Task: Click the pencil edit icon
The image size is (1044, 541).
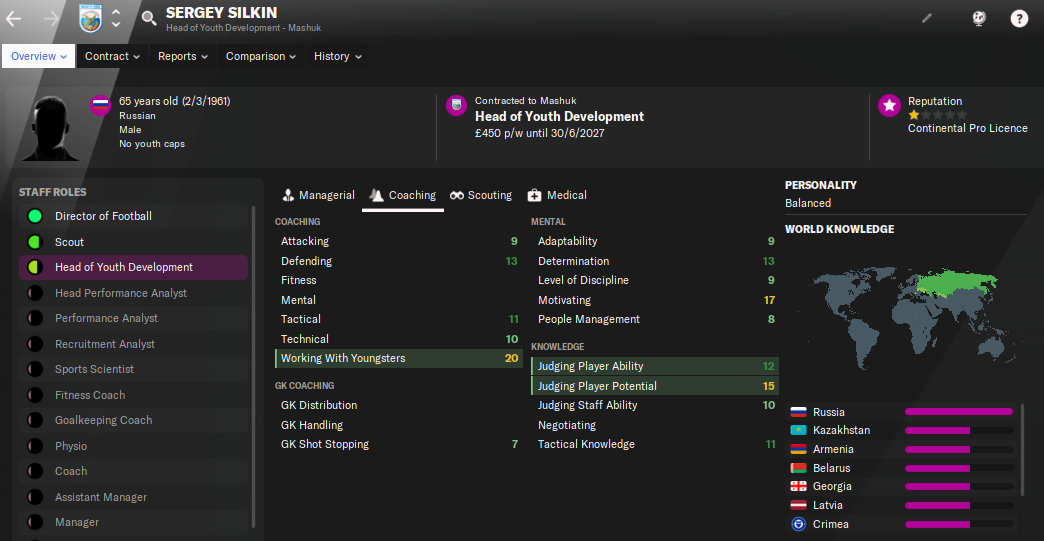Action: tap(927, 19)
